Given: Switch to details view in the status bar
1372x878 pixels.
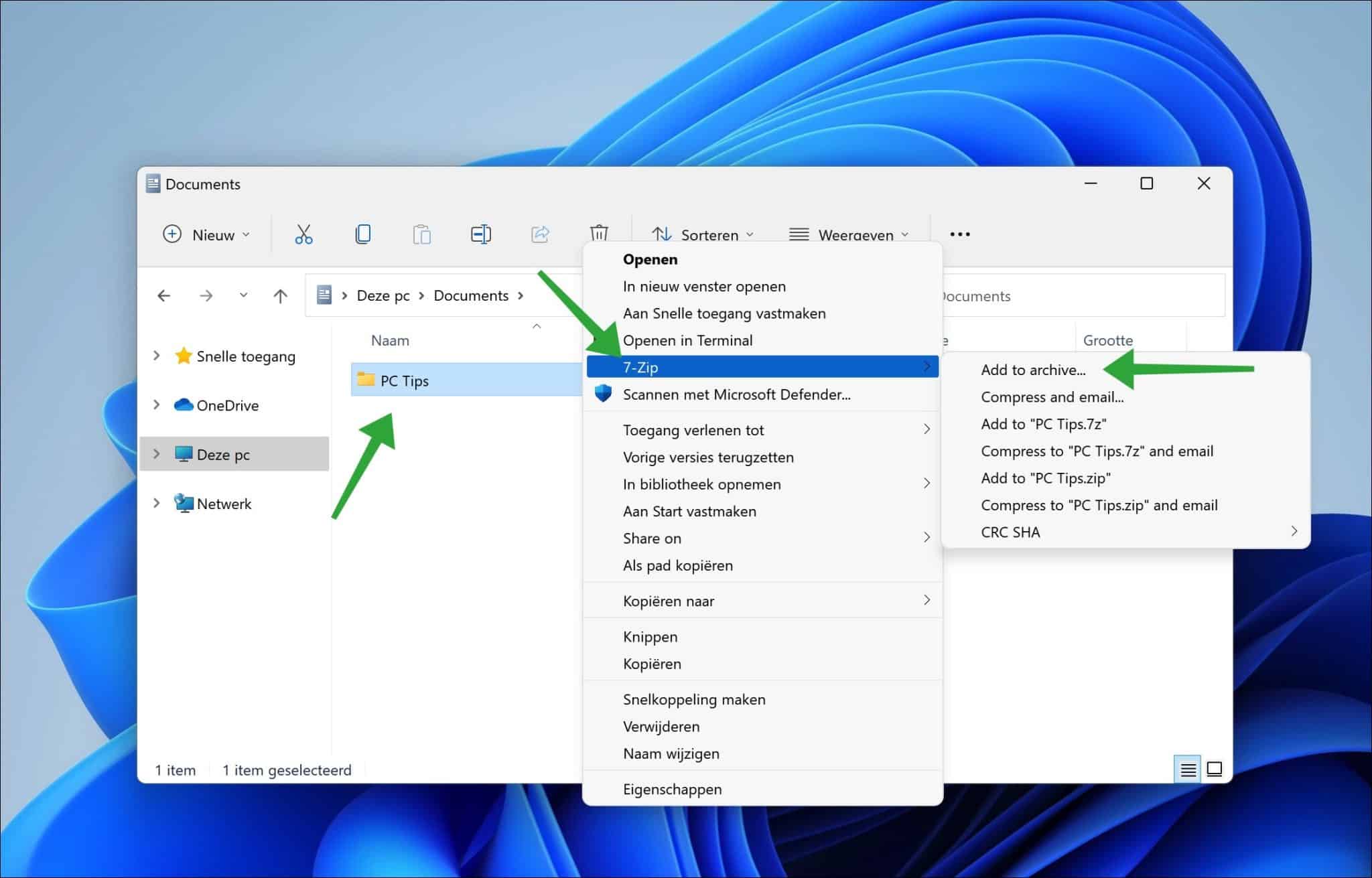Looking at the screenshot, I should [x=1187, y=770].
